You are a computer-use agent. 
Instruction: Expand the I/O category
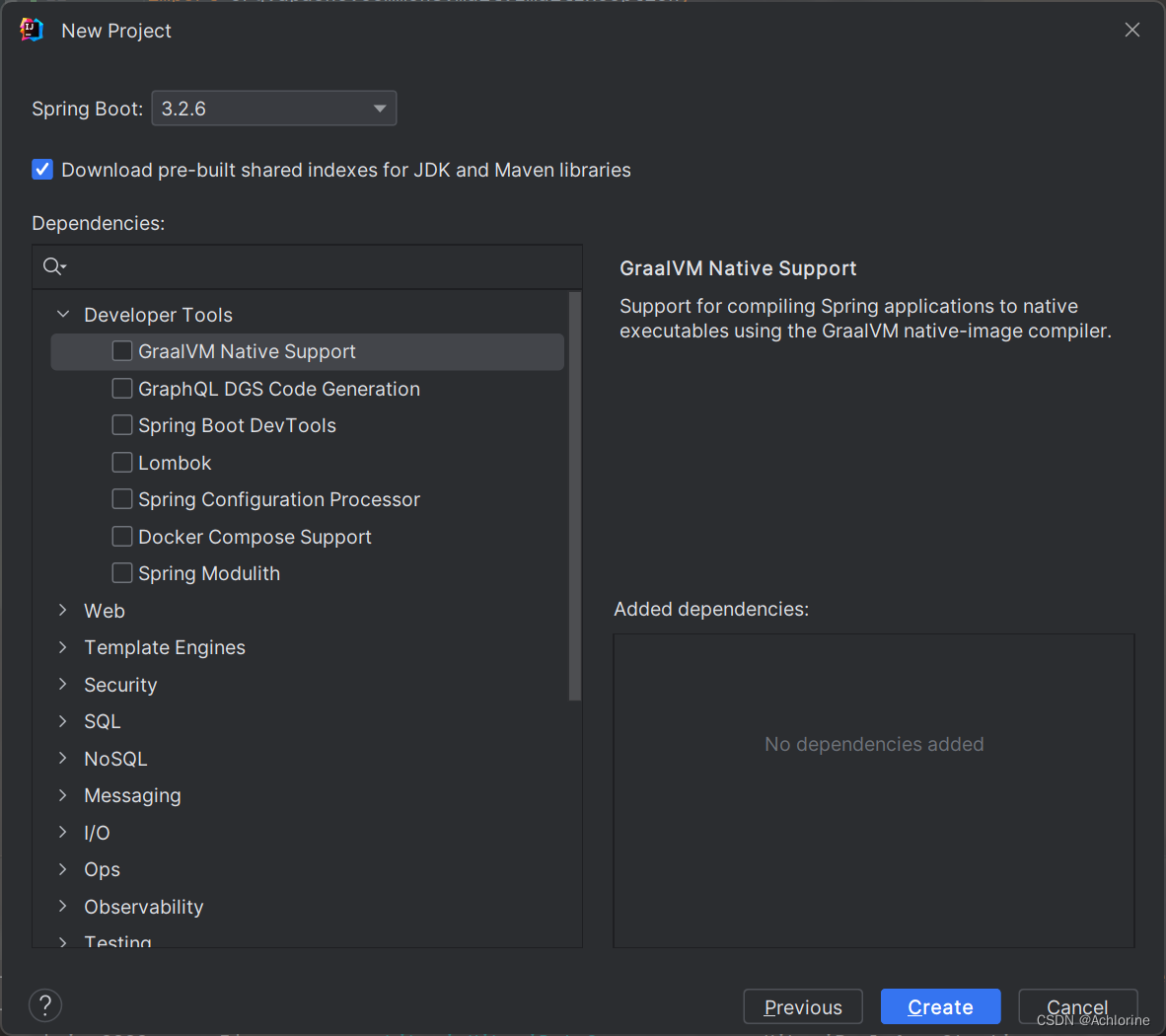(x=63, y=832)
